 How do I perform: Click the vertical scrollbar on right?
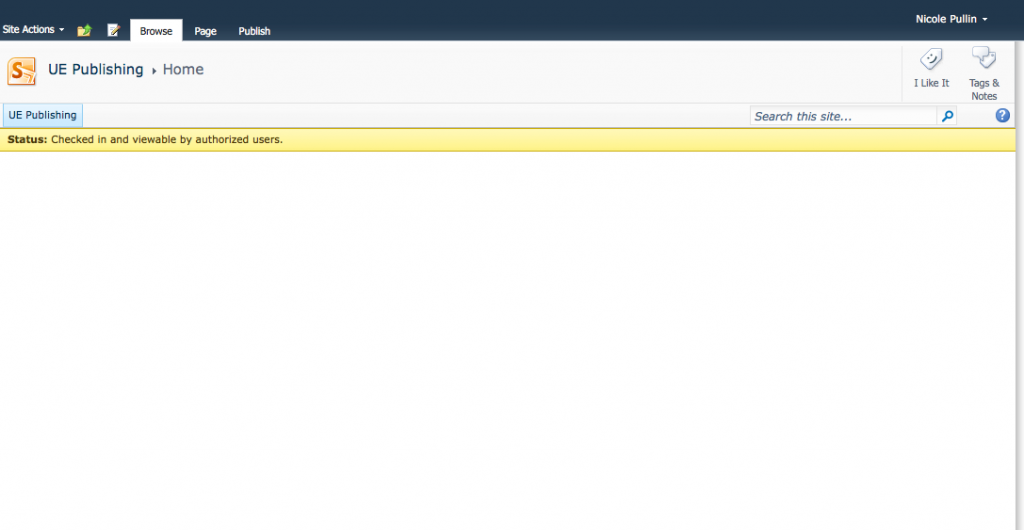[1019, 285]
